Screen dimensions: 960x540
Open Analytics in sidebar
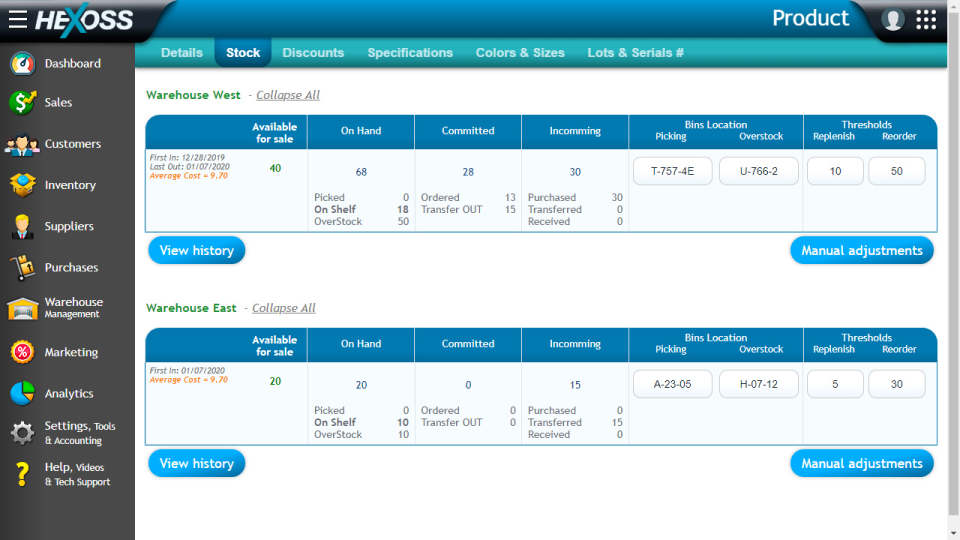click(69, 394)
